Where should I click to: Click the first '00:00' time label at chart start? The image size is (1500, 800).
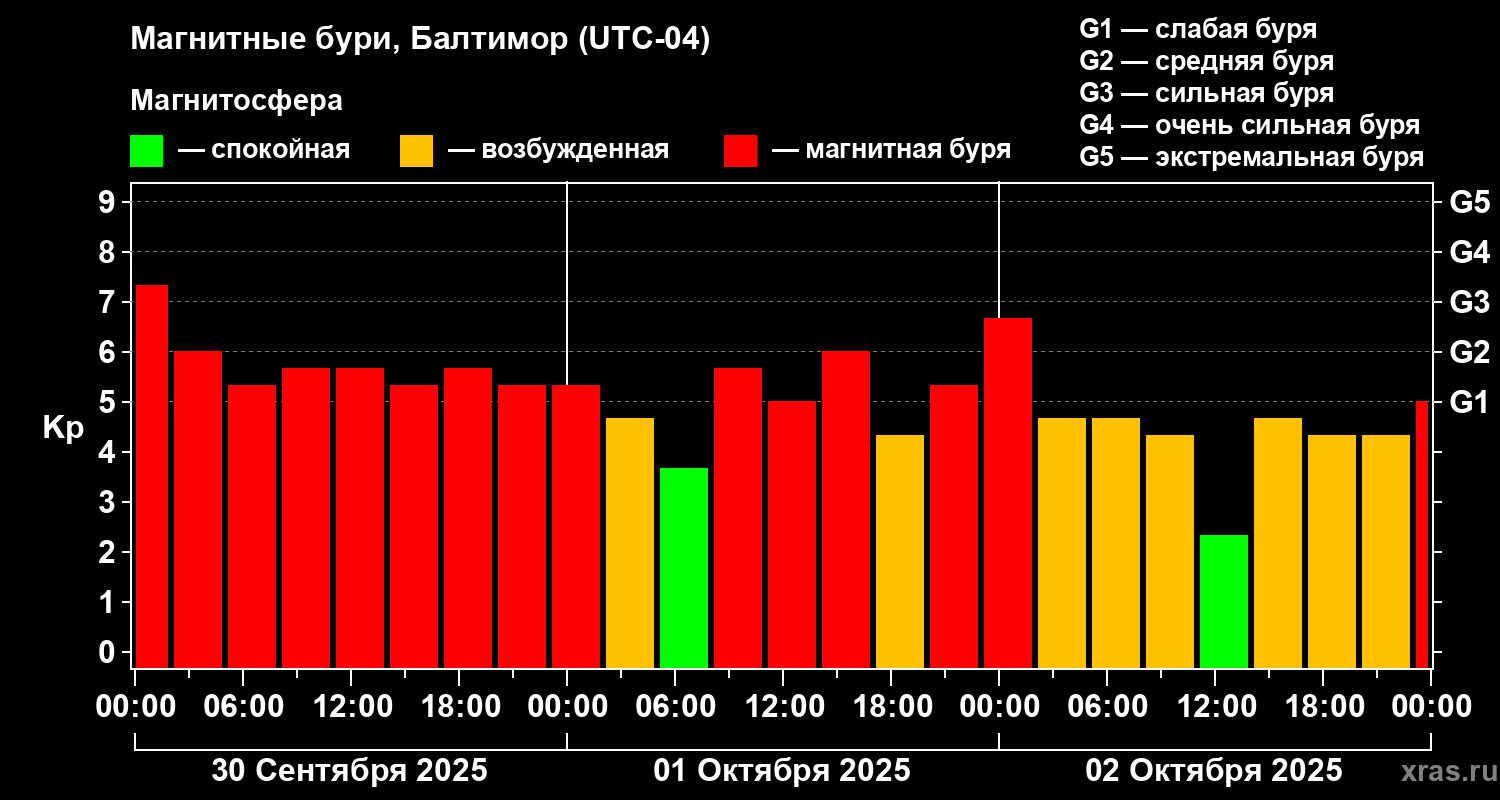pos(136,707)
